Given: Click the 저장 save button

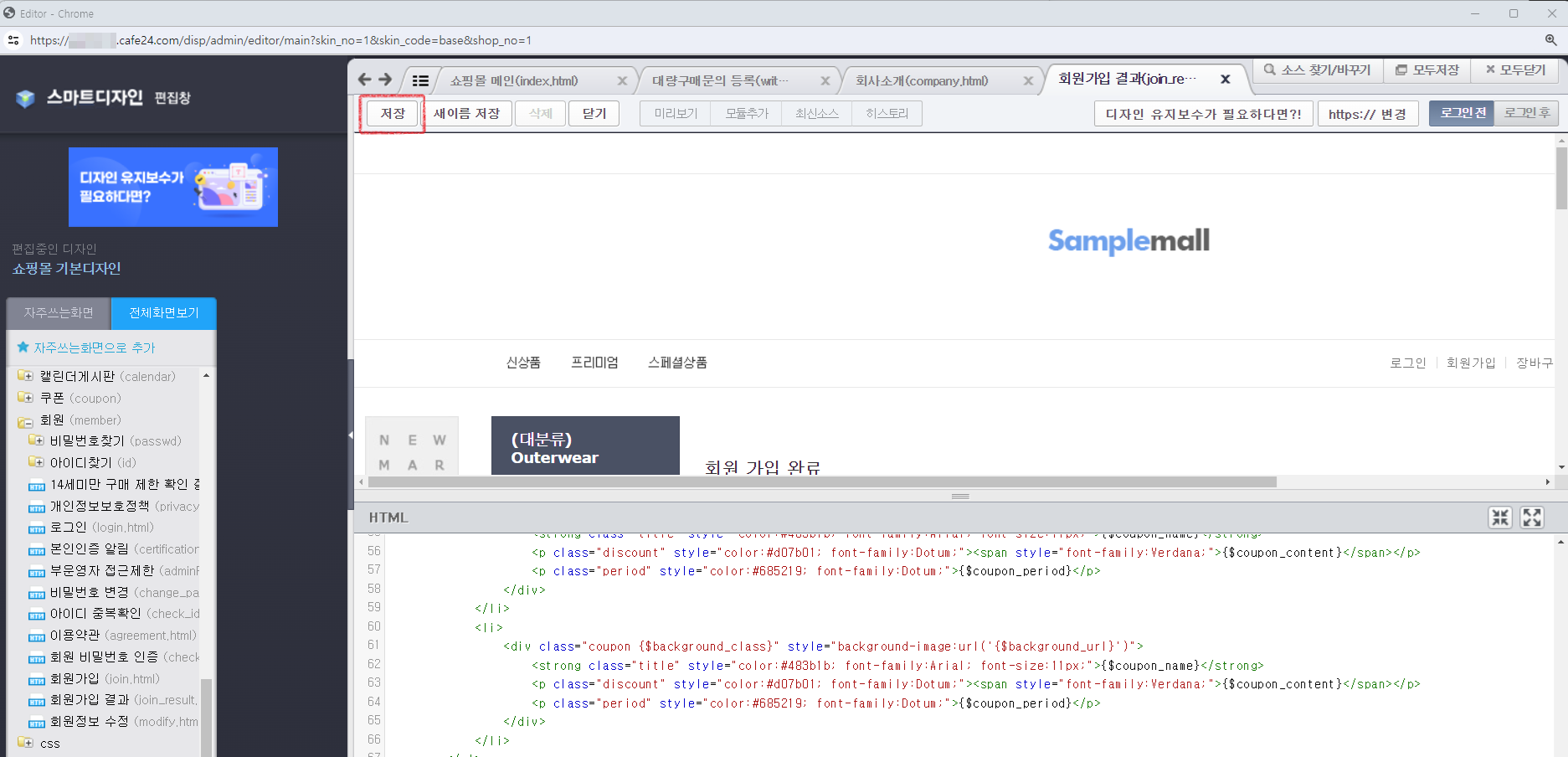Looking at the screenshot, I should click(x=393, y=113).
